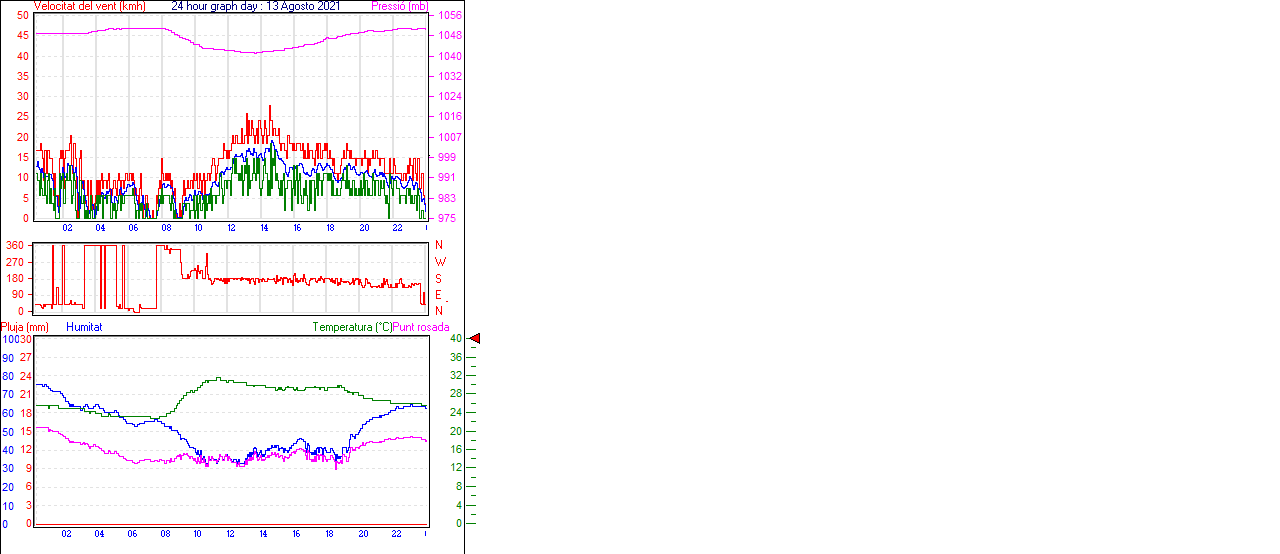Screen dimensions: 1280x554
Task: Click the 'Pluja (mm)' legend label
Action: [x=25, y=327]
